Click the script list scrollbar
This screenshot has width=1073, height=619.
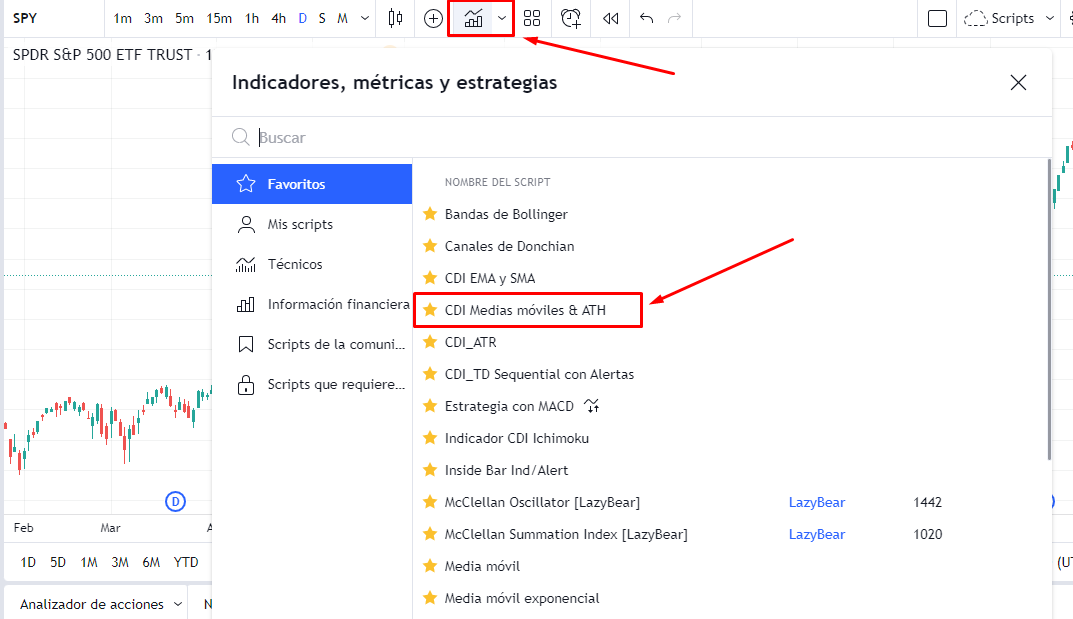1049,309
